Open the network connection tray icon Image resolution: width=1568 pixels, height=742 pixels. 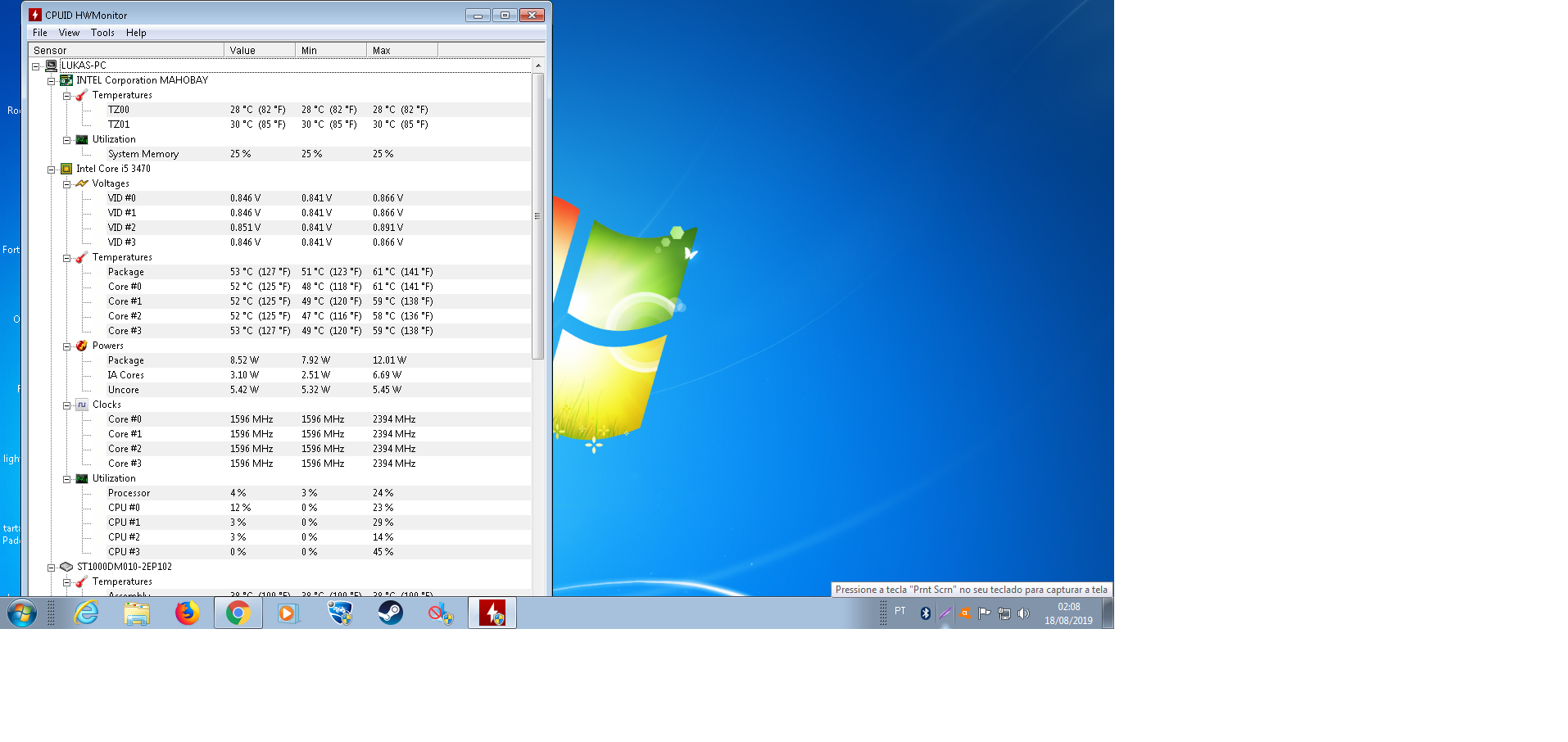pyautogui.click(x=1004, y=613)
